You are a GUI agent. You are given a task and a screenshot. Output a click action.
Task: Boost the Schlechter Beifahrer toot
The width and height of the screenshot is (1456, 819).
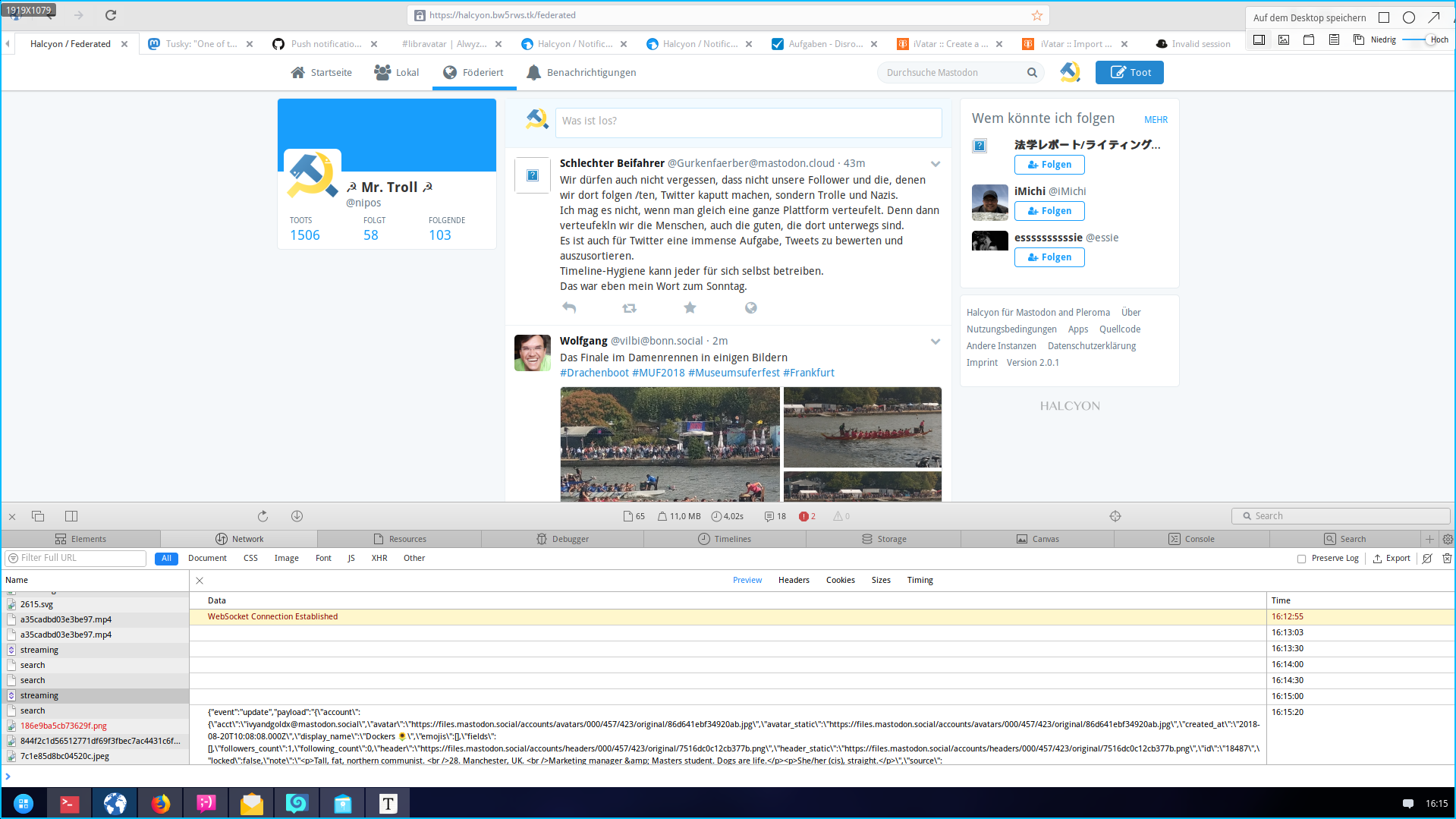pyautogui.click(x=629, y=307)
